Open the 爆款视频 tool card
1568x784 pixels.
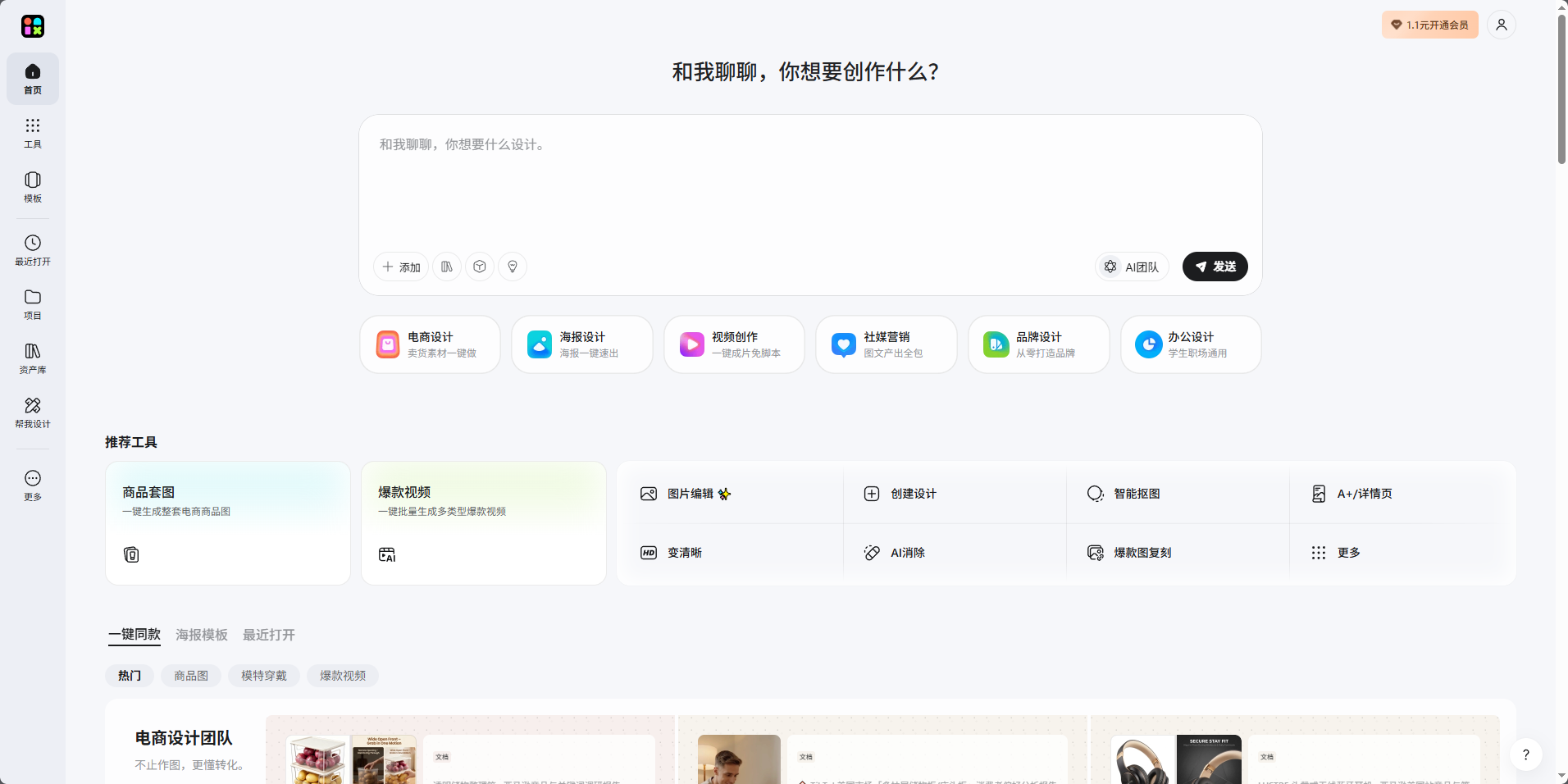484,523
